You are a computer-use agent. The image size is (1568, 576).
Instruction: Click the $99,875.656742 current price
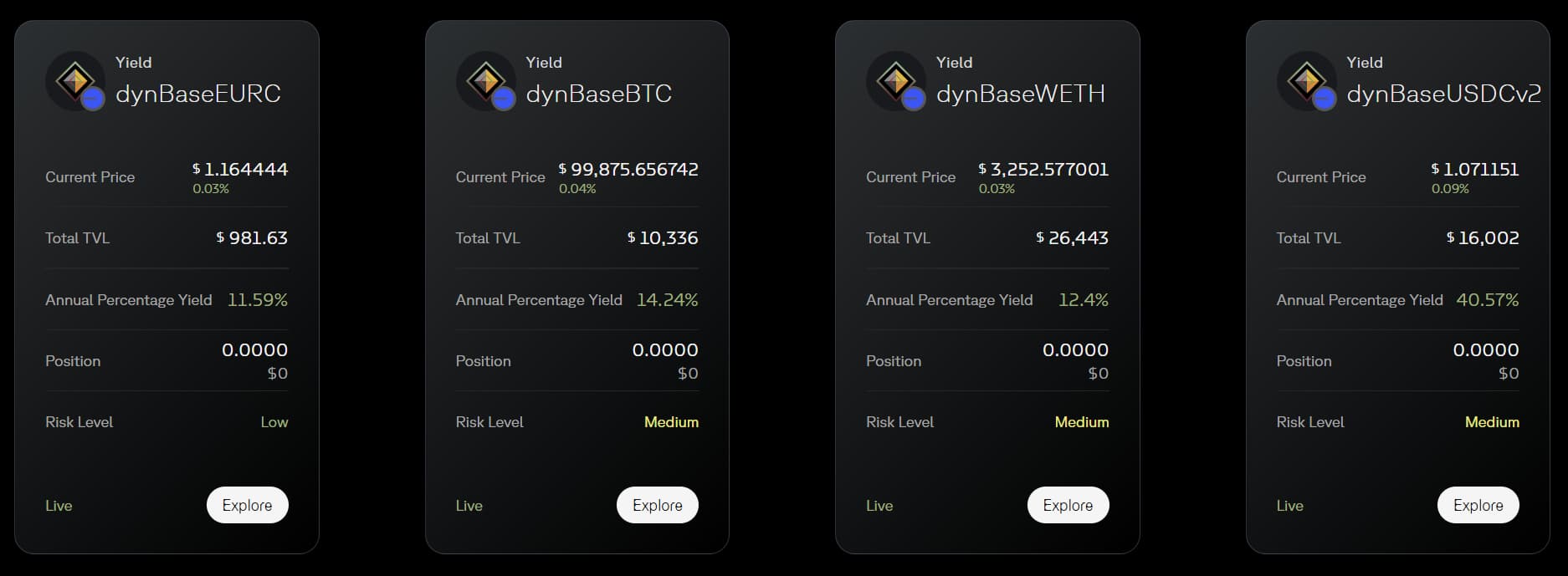pyautogui.click(x=628, y=170)
